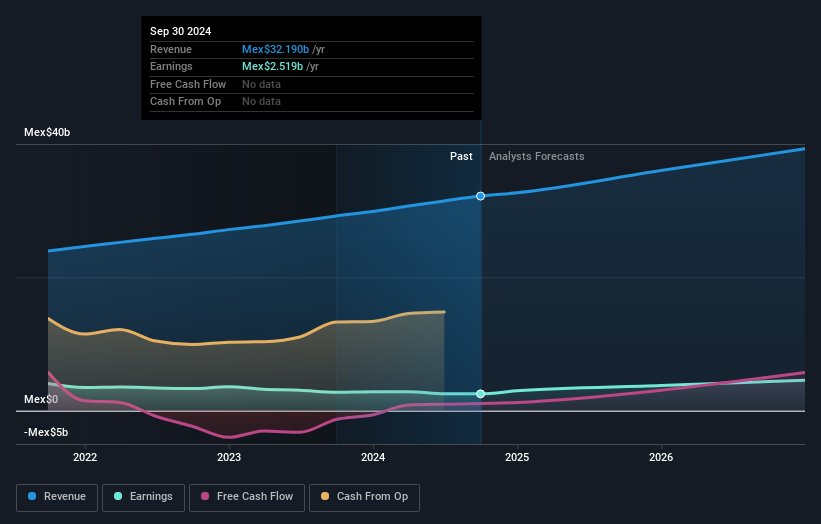
Task: Click the 2026 x-axis label
Action: point(661,457)
